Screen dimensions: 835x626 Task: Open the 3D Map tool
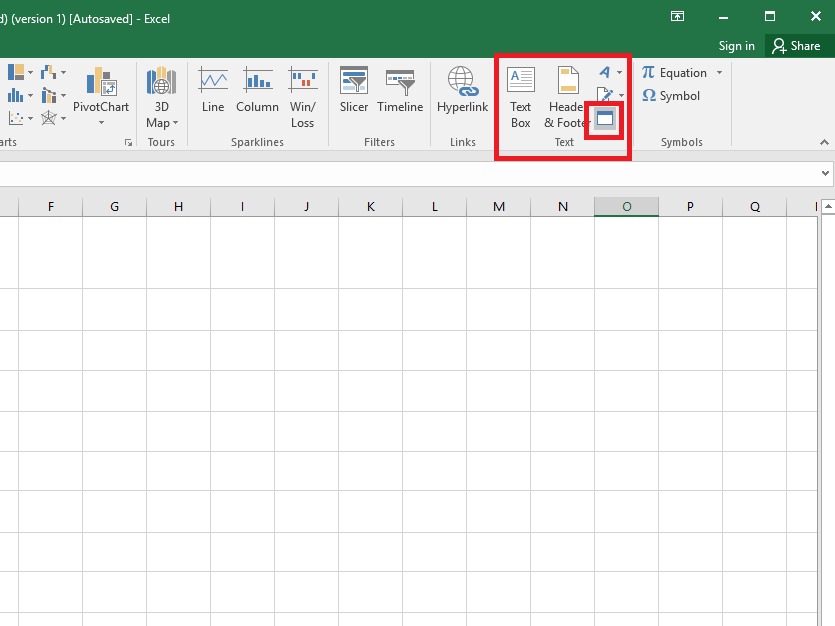tap(161, 97)
